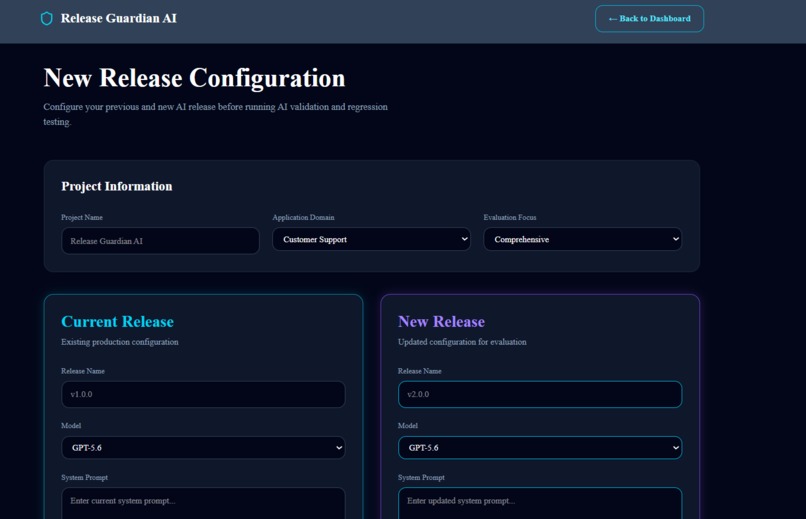
Task: Open the Current Release Model dropdown
Action: point(203,448)
